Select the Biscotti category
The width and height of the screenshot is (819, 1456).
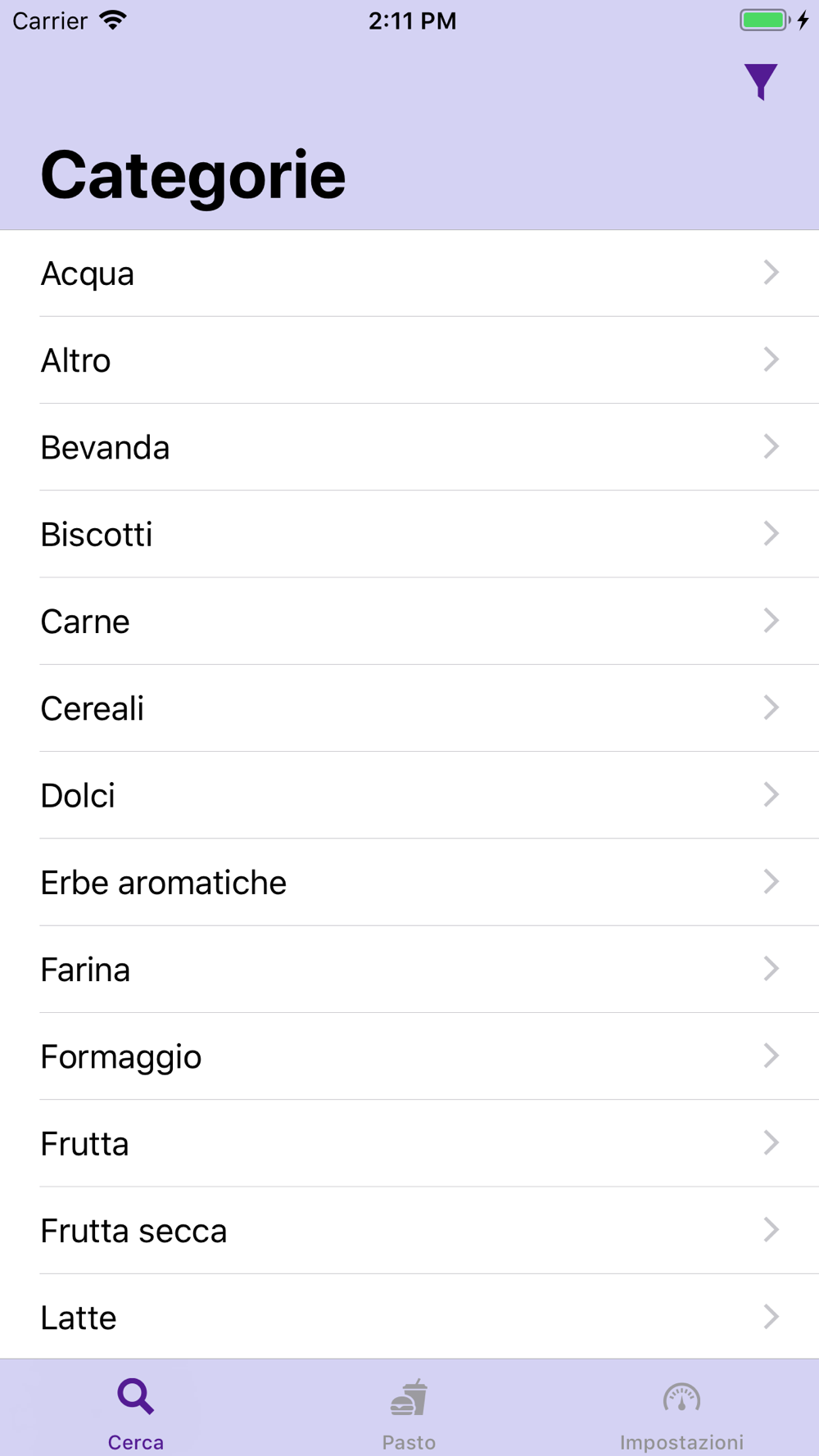[409, 534]
